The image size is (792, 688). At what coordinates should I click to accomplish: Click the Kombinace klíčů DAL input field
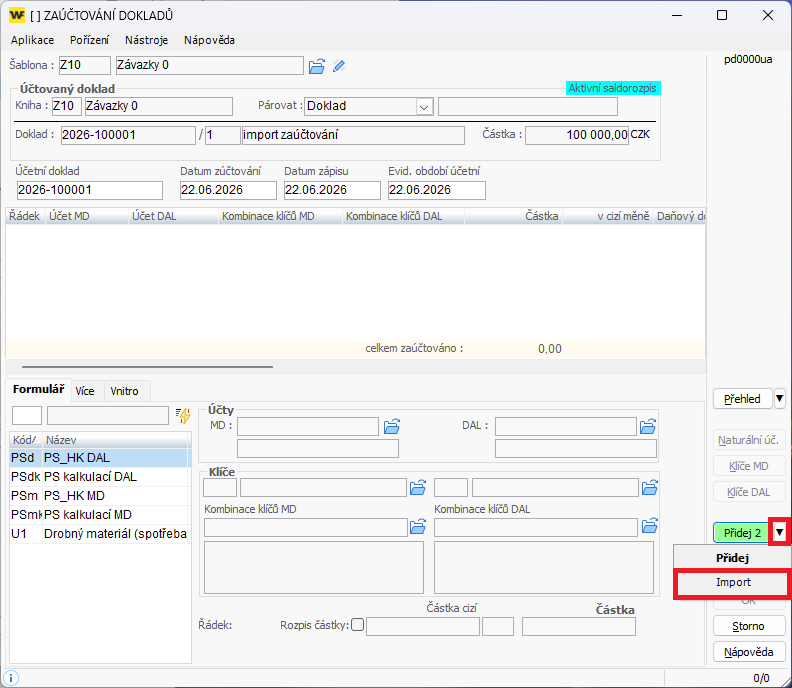pos(535,527)
